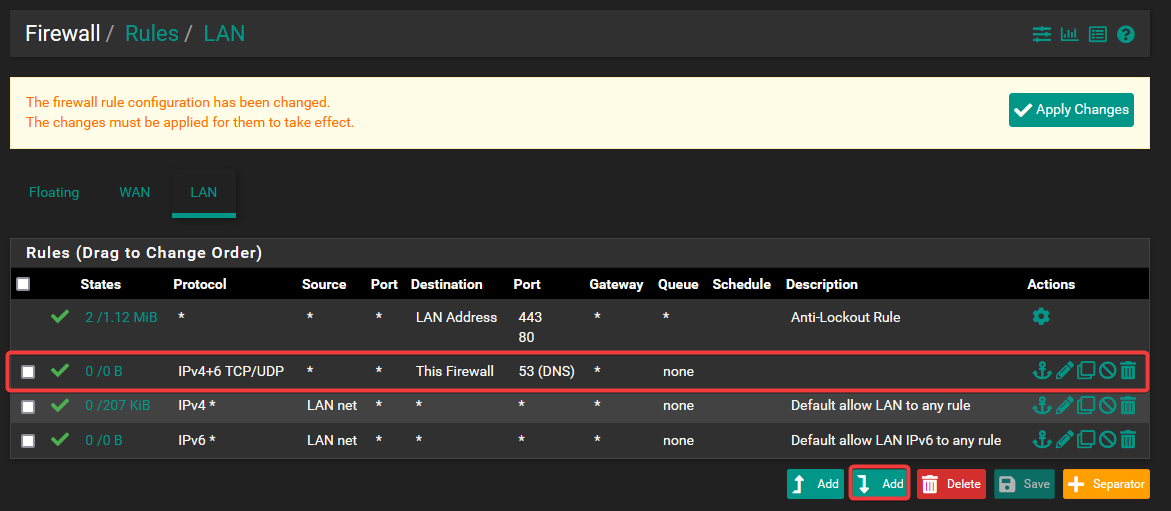Select all rules with header checkbox
The width and height of the screenshot is (1171, 511).
(x=23, y=284)
